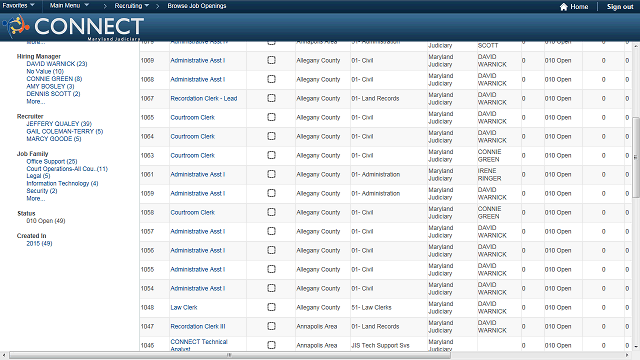Open Courtroom Clerk job 1058
Viewport: 640px width, 360px height.
pyautogui.click(x=192, y=213)
